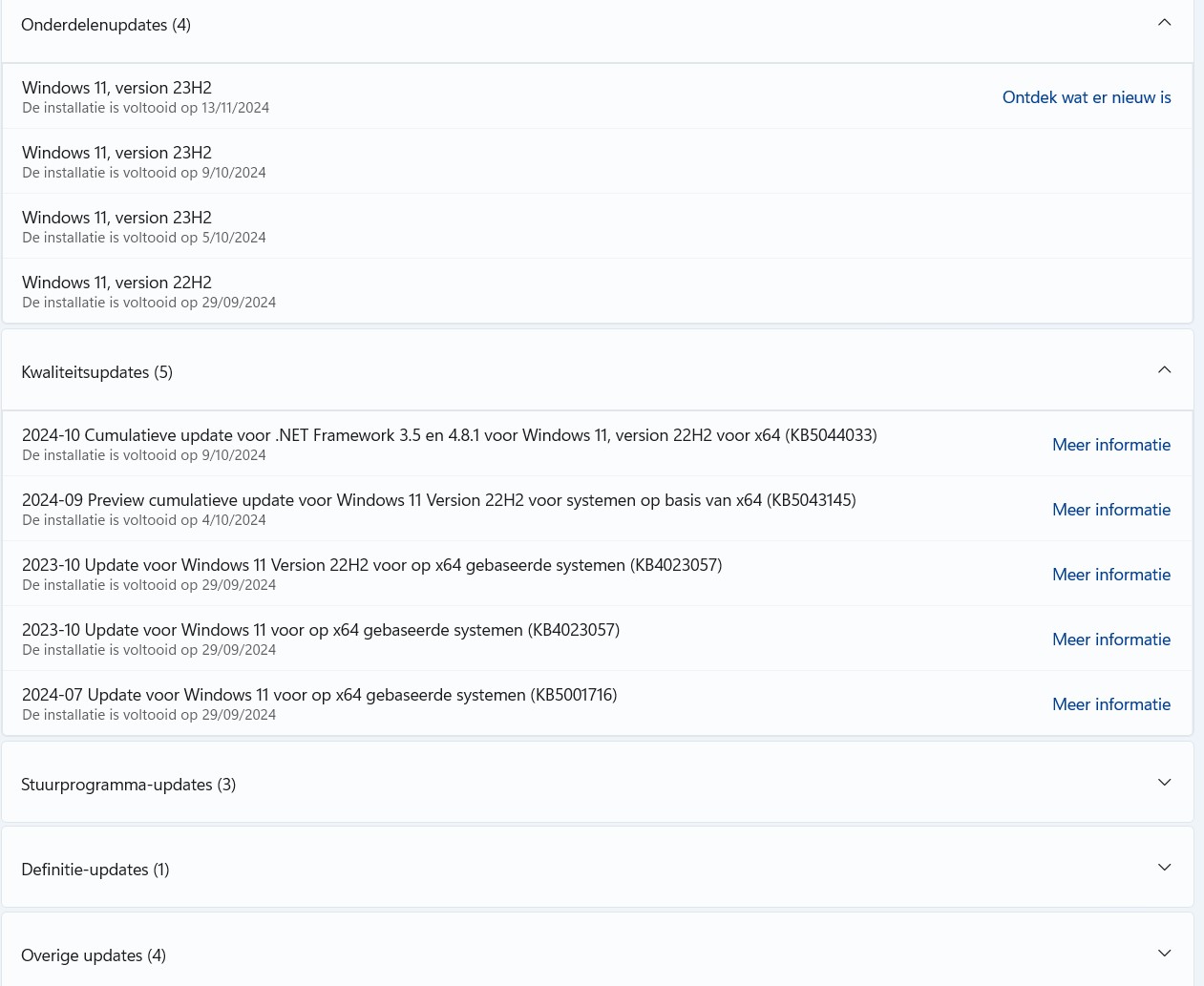Open Meer informatie link for KB5043145
Screen dimensions: 1204x986
[1110, 510]
